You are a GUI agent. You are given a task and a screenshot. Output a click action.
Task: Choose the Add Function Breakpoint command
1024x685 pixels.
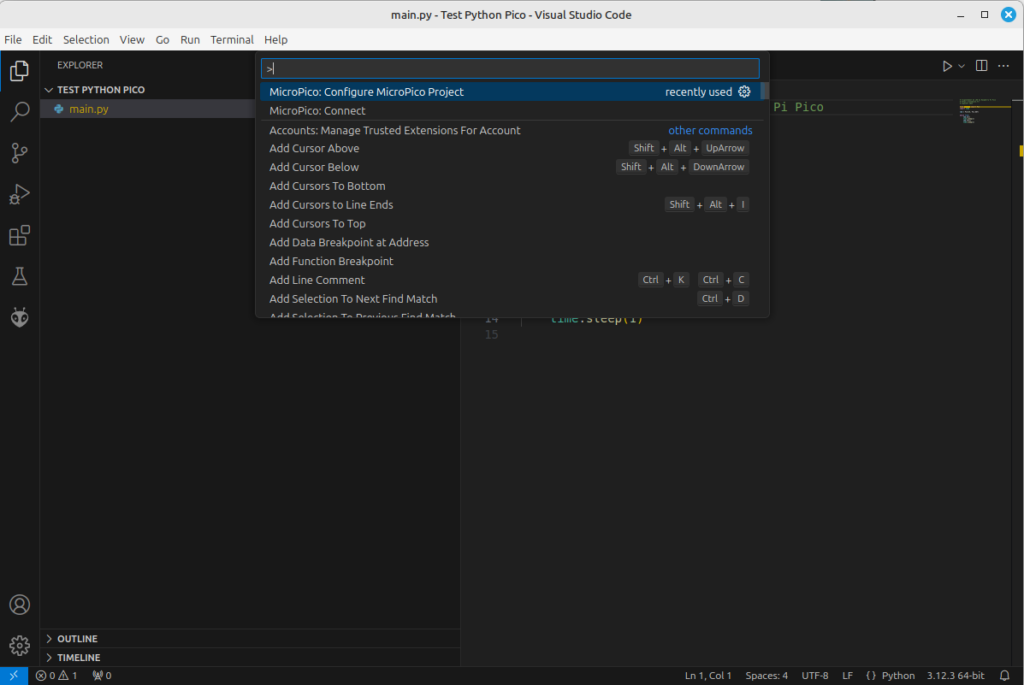click(x=511, y=261)
